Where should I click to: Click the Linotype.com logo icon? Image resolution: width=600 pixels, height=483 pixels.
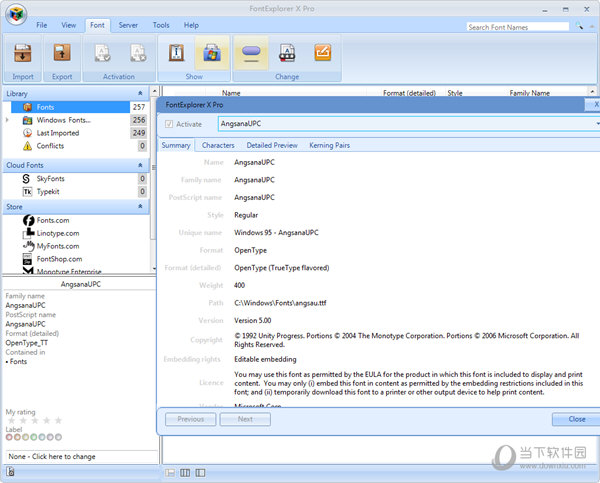point(28,233)
